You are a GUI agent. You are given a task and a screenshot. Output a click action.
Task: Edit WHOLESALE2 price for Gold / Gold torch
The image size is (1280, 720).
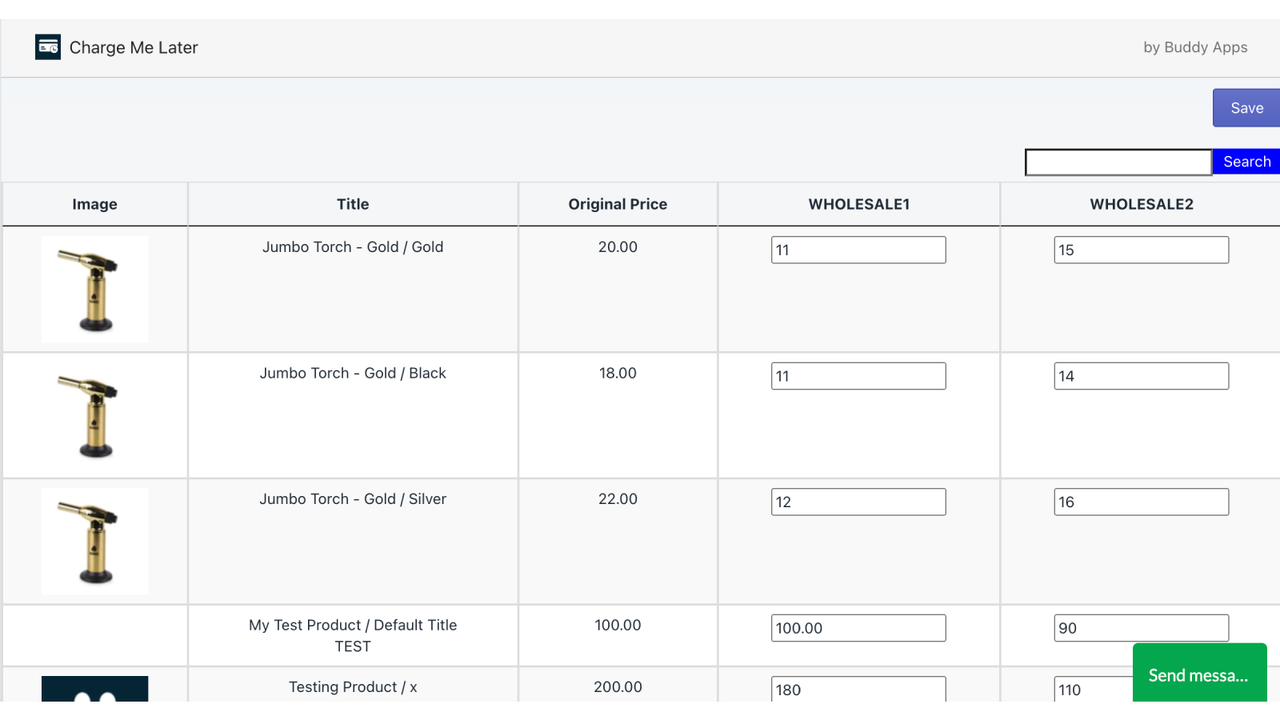pyautogui.click(x=1141, y=250)
